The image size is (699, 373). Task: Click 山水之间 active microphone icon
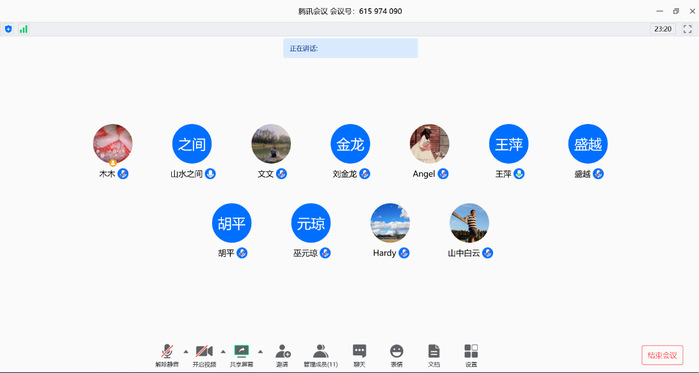pos(210,174)
